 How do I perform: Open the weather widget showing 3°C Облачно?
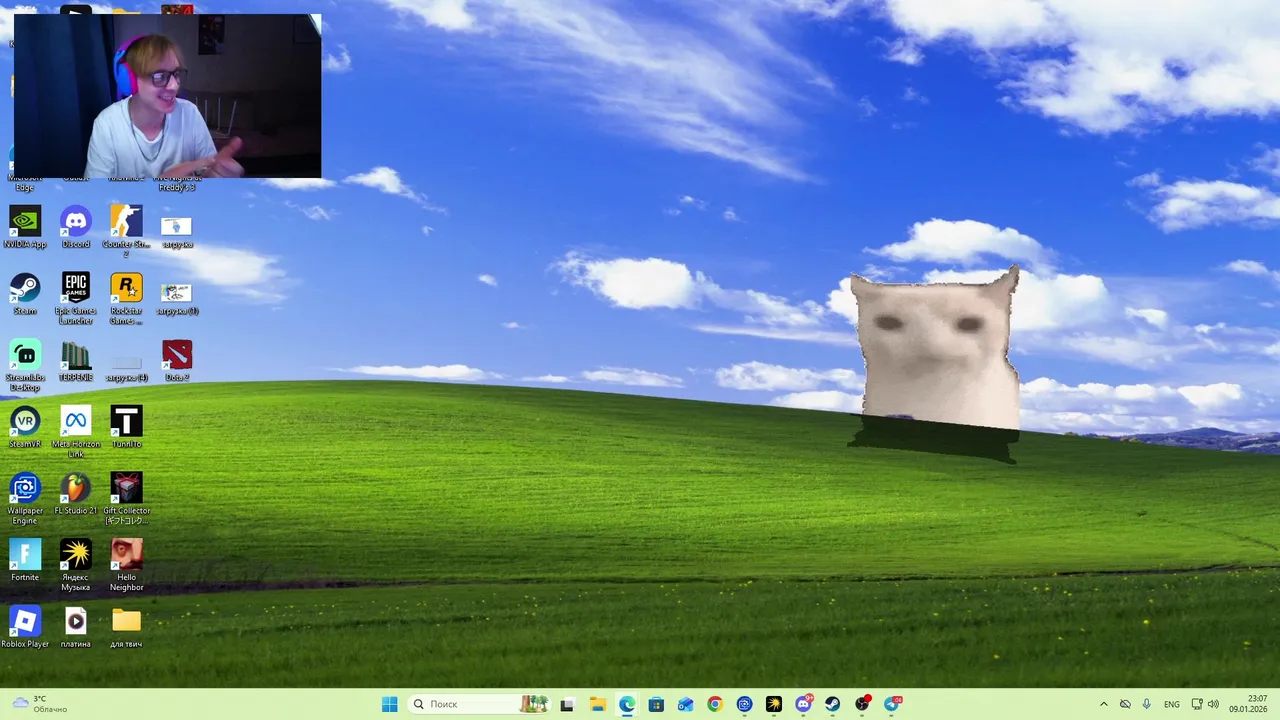click(40, 704)
